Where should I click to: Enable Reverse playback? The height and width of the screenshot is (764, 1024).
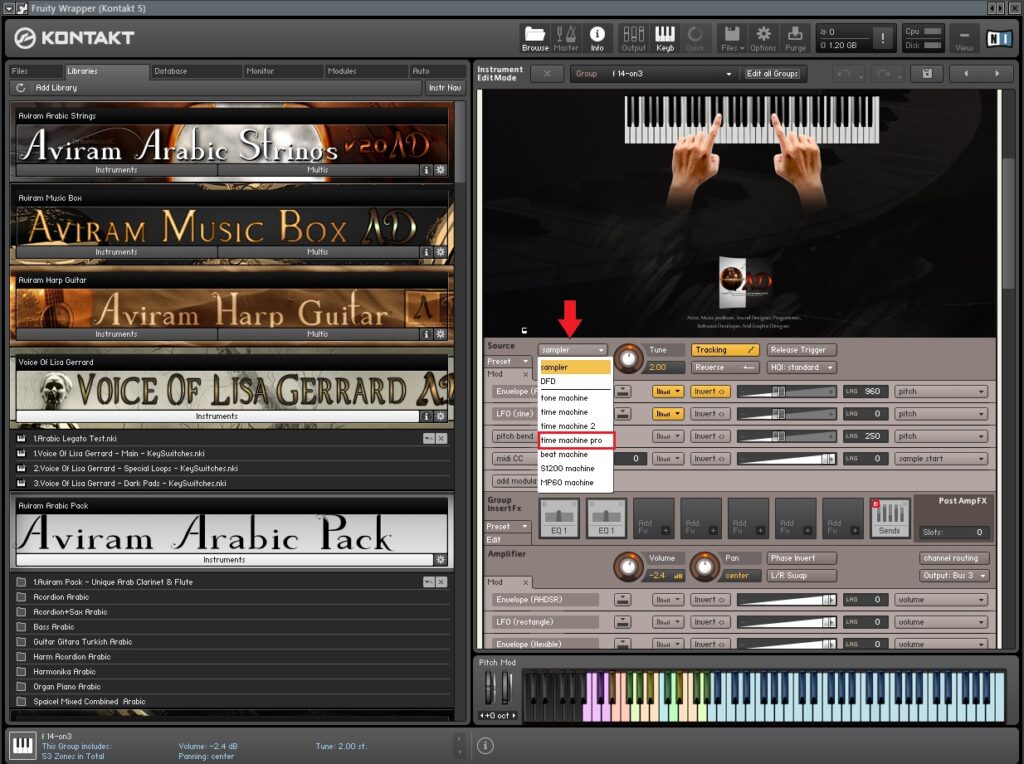pos(725,368)
